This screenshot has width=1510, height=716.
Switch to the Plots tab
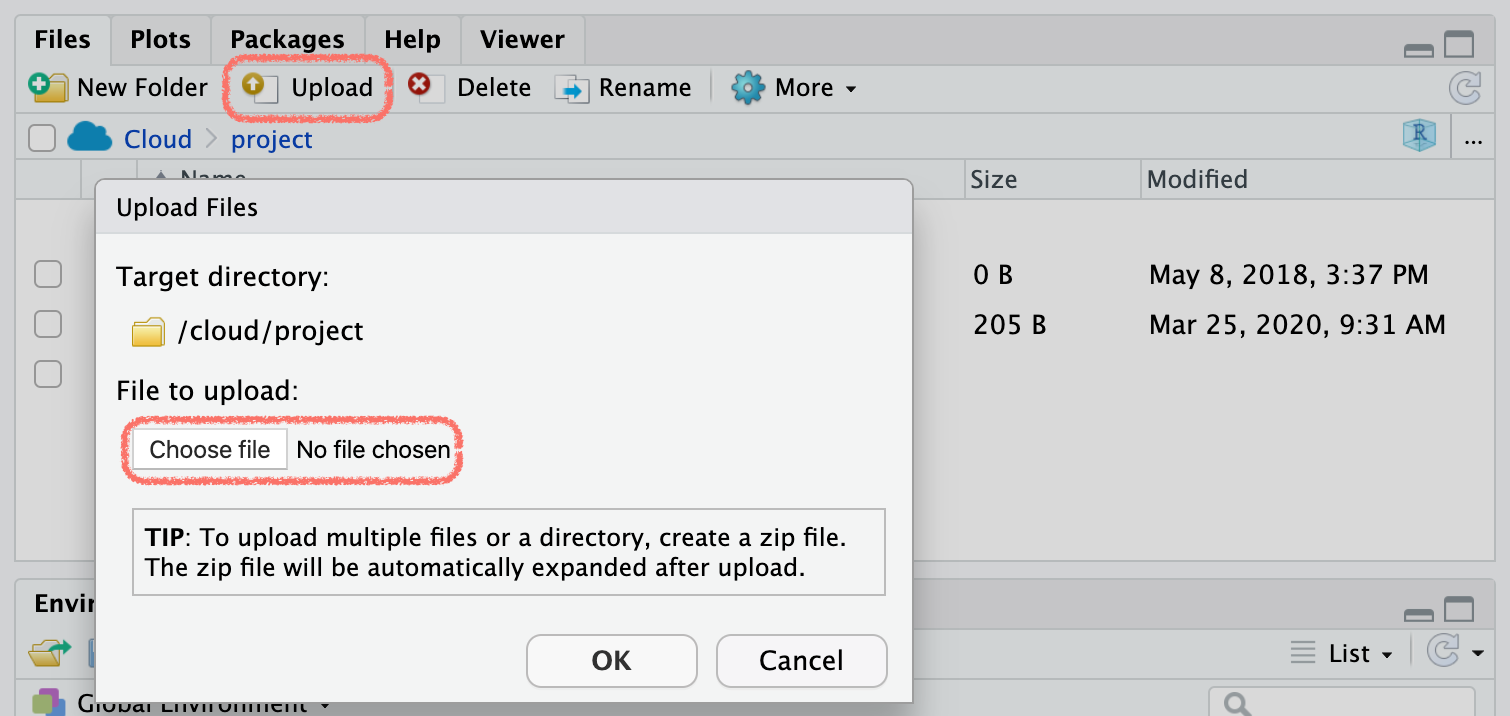pos(160,40)
